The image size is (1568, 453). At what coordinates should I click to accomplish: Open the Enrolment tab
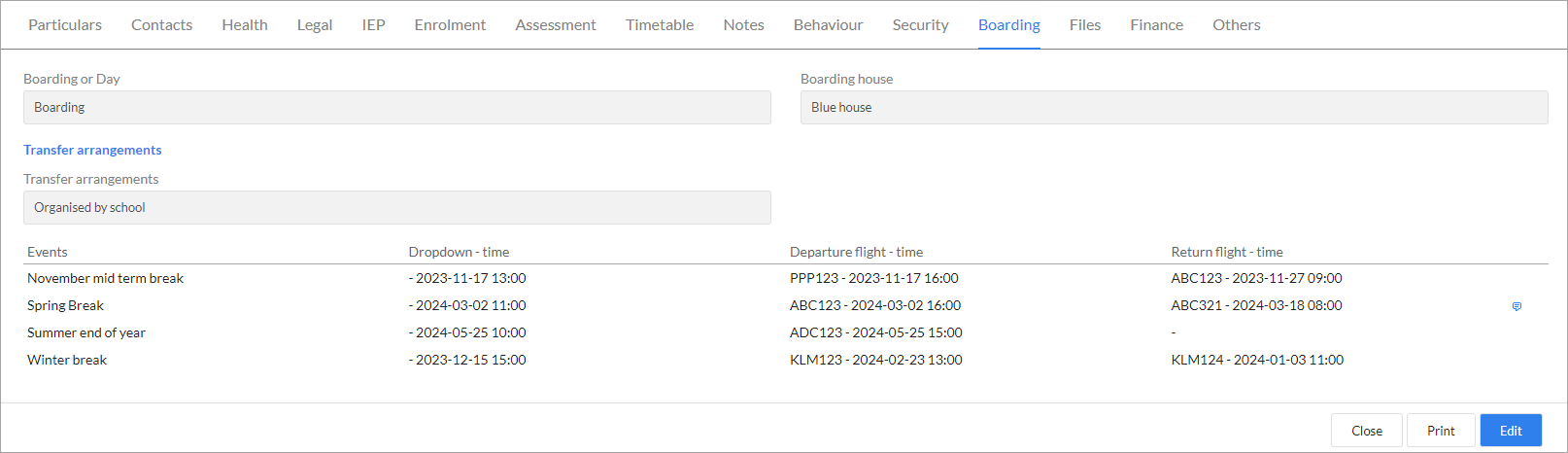[450, 25]
